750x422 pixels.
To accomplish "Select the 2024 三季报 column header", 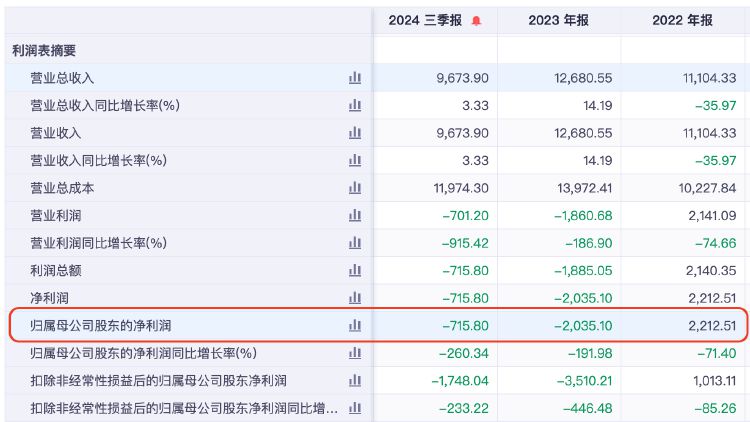I will [425, 20].
